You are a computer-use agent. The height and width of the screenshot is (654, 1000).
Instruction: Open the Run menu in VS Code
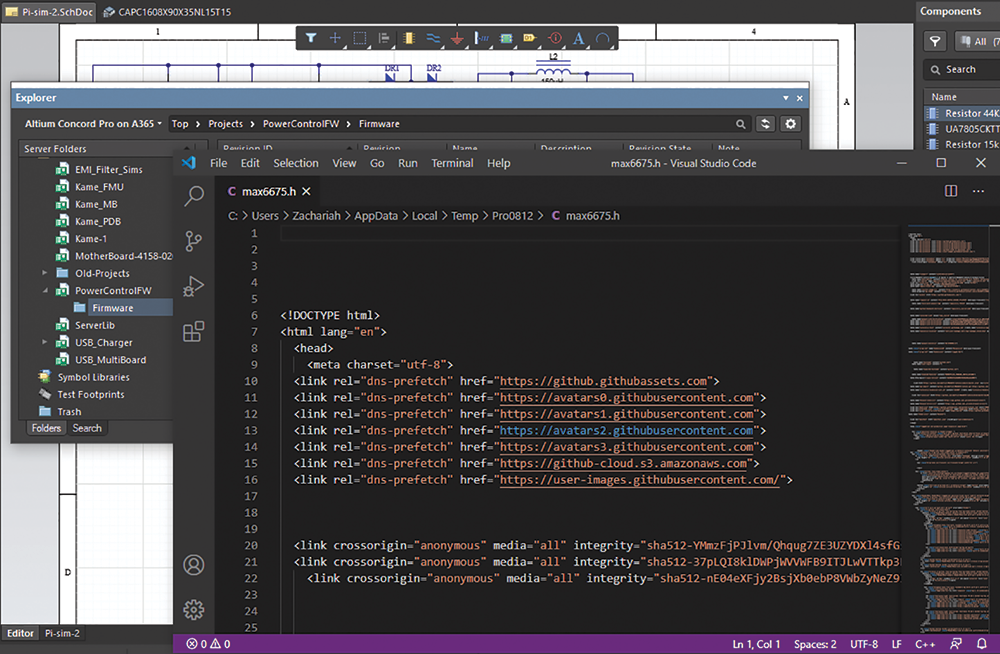point(408,163)
